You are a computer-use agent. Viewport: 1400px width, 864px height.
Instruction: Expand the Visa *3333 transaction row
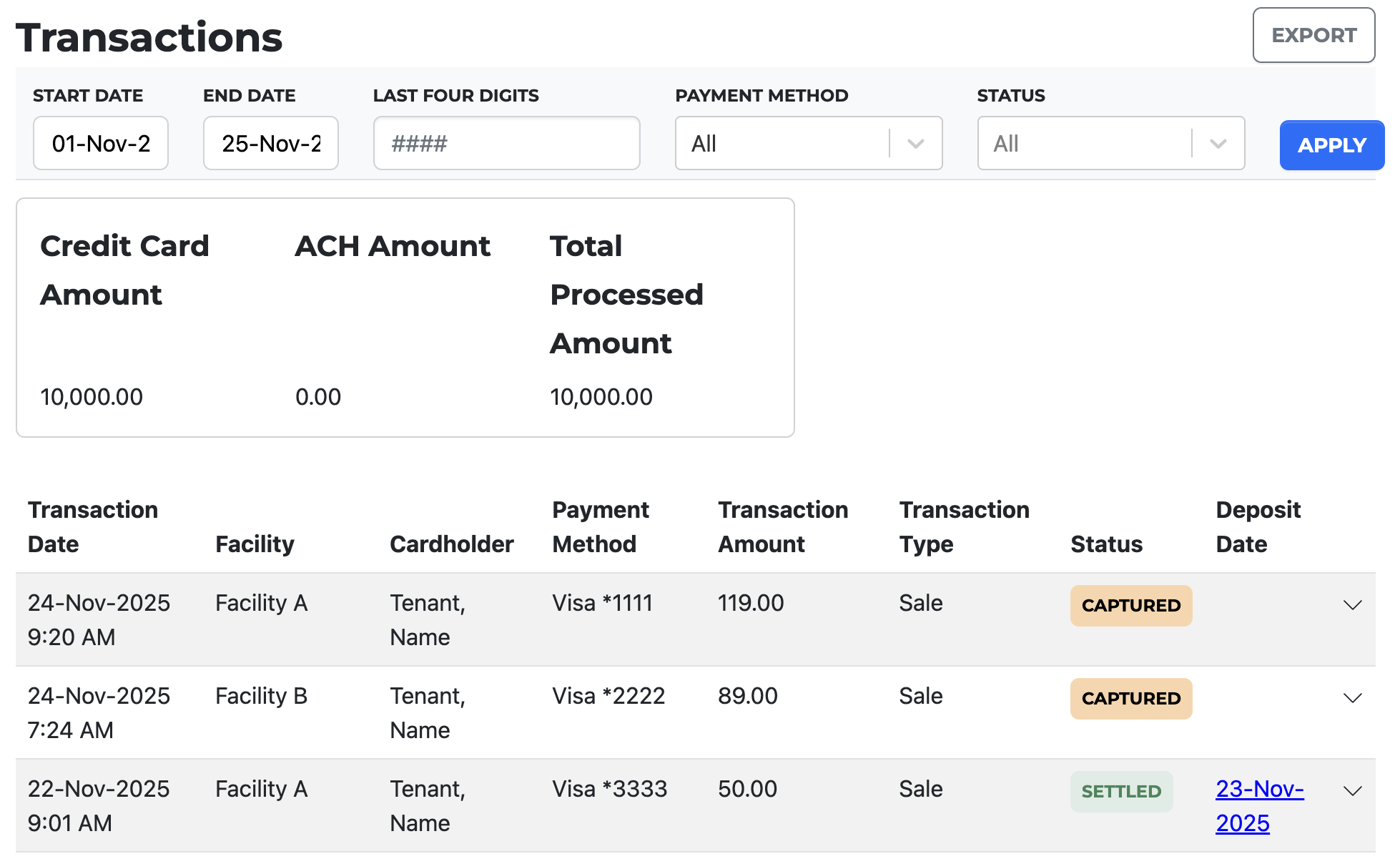[1351, 791]
